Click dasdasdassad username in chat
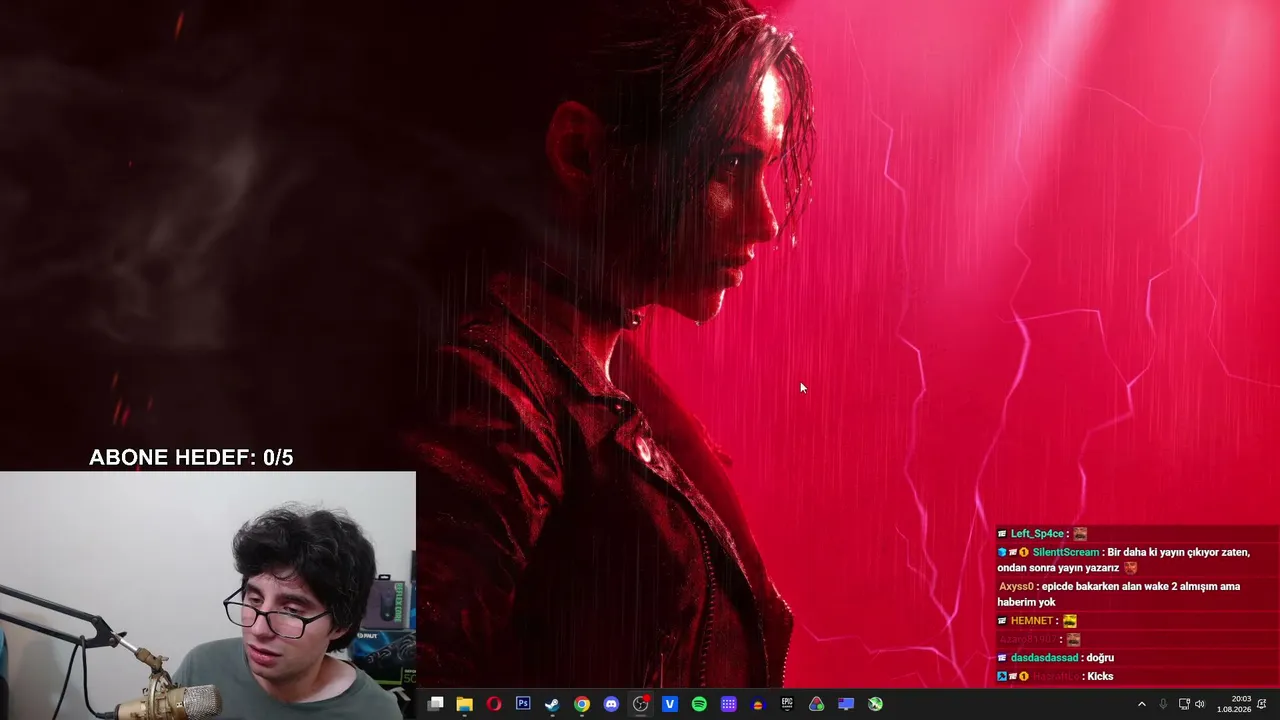Image resolution: width=1280 pixels, height=720 pixels. [1044, 658]
